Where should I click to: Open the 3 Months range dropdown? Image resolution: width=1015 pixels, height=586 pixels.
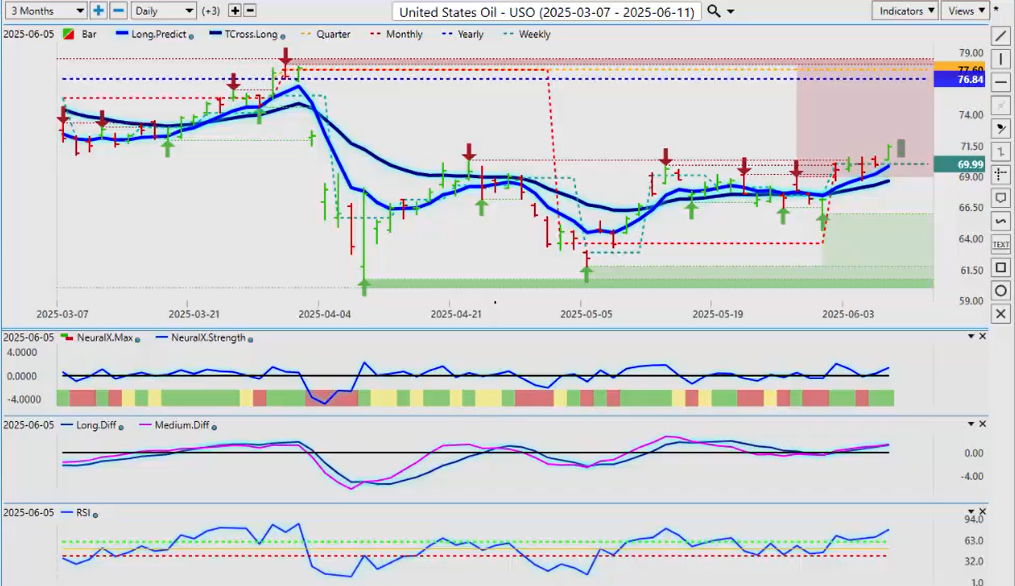45,10
